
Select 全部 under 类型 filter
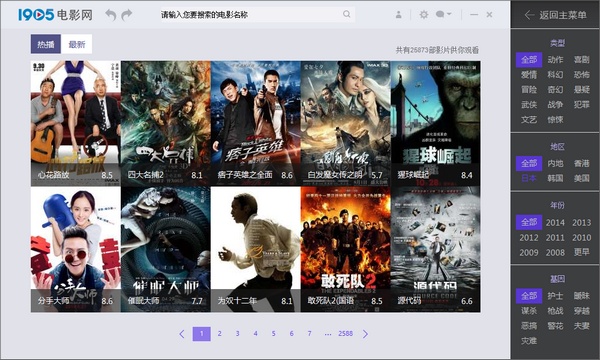pyautogui.click(x=529, y=60)
